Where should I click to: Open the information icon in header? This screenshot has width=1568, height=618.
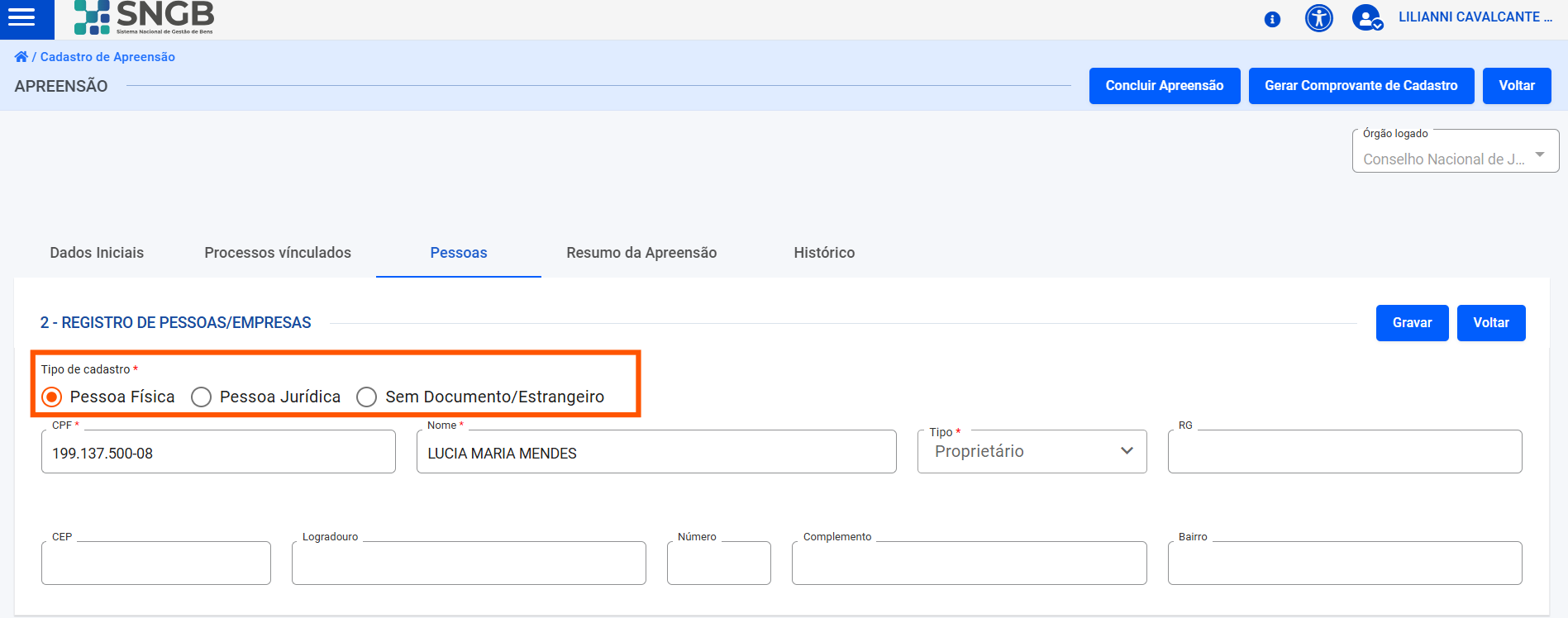coord(1272,19)
